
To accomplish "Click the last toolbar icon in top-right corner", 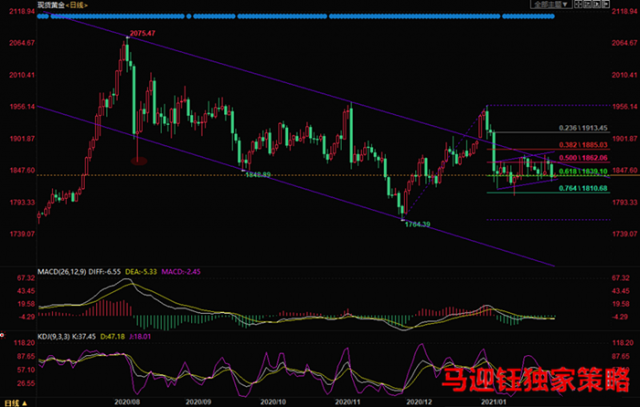I will 606,4.
